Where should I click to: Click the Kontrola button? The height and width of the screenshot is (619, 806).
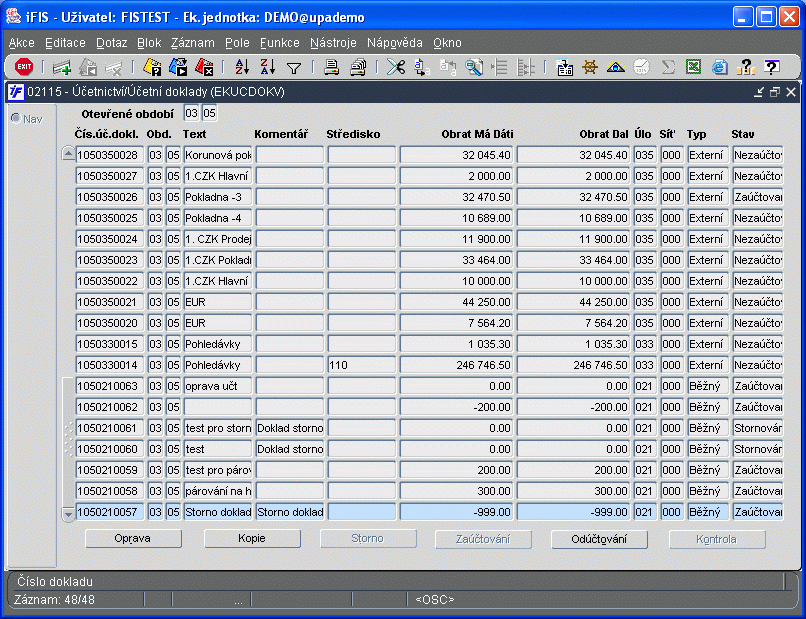coord(717,539)
